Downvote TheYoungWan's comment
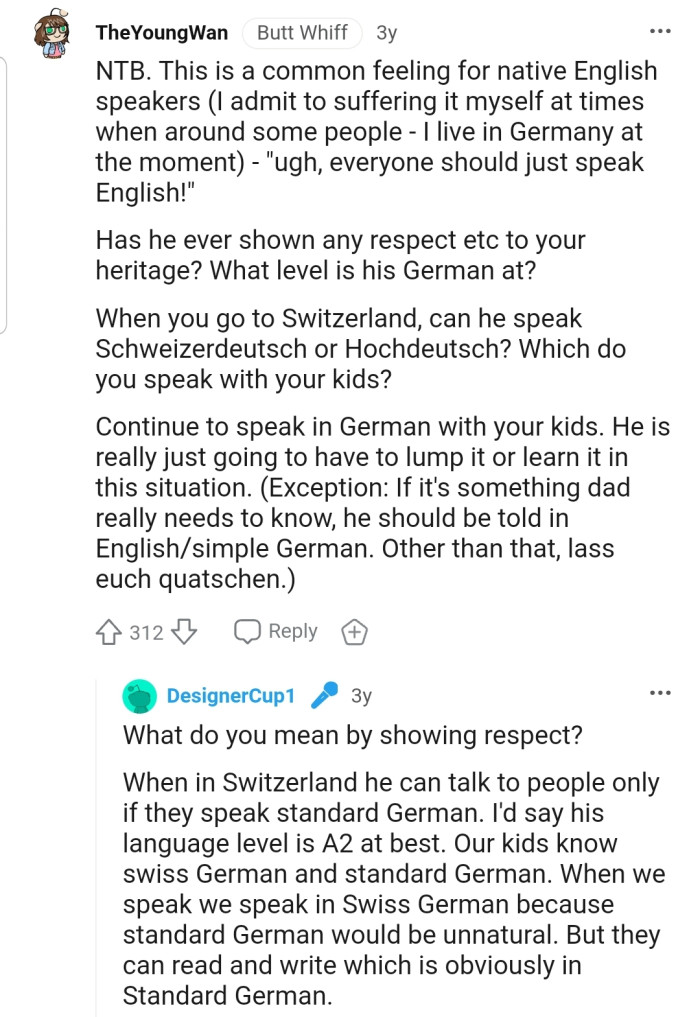700x1017 pixels. 185,632
